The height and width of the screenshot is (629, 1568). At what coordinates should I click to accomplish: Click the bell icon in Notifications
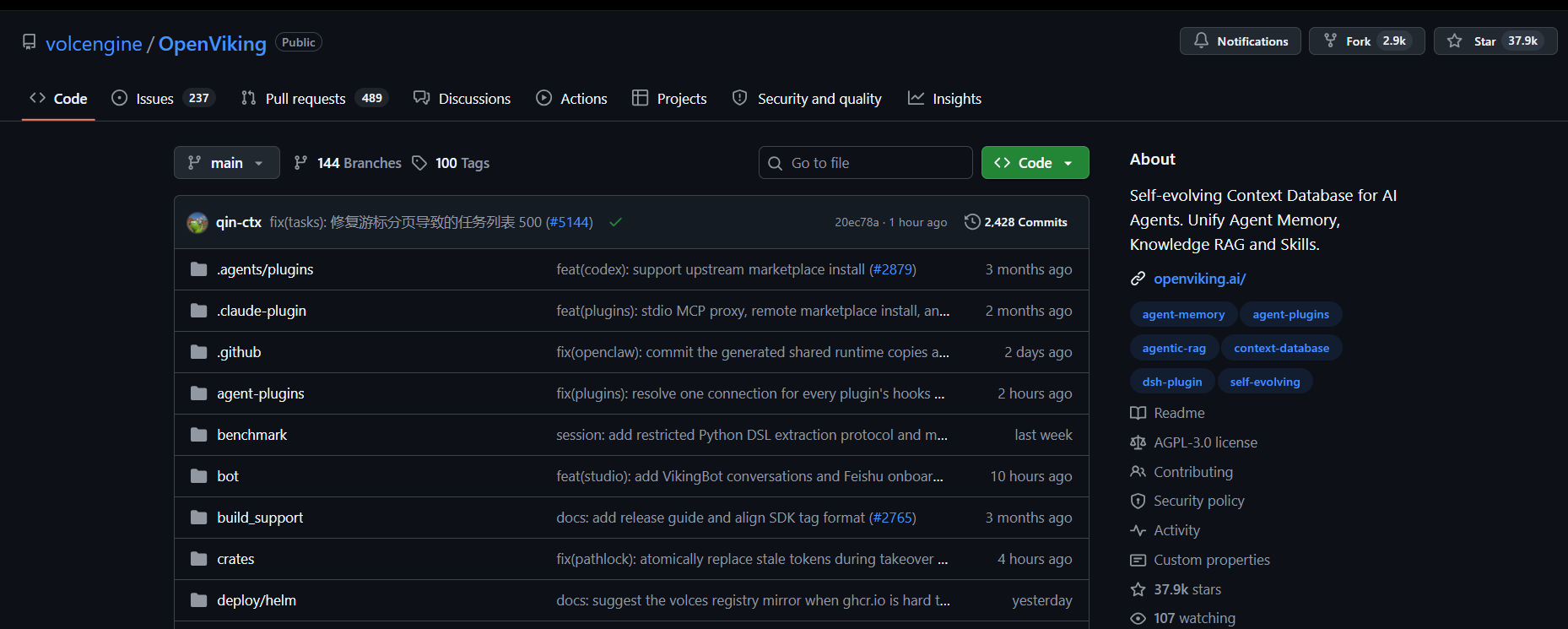[x=1201, y=41]
